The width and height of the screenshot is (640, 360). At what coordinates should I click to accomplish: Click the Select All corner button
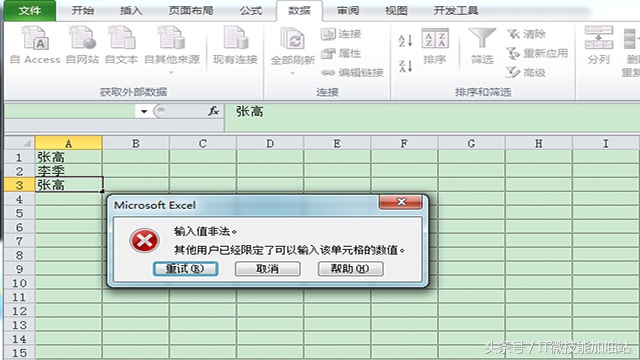coord(19,143)
